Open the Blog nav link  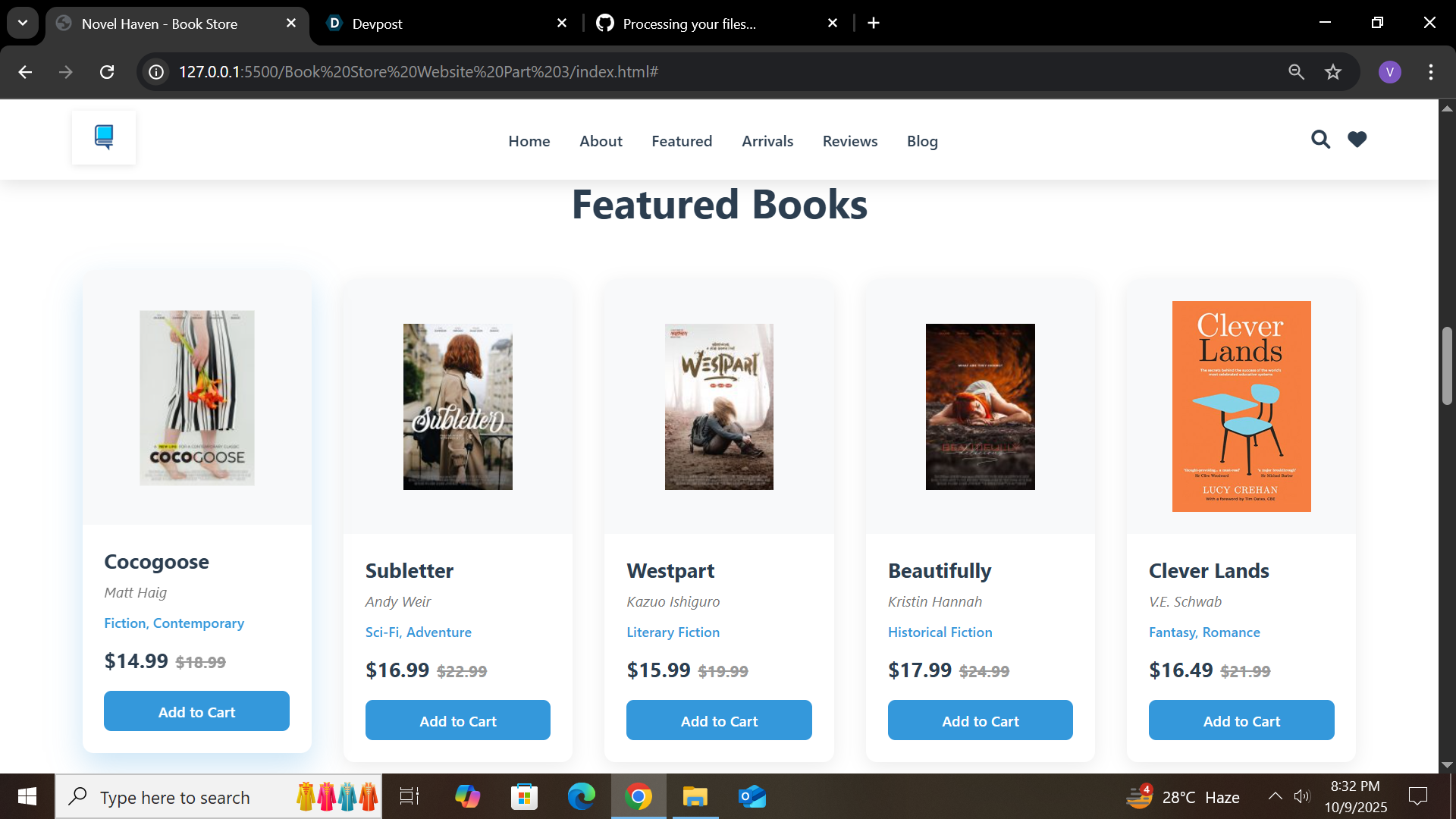coord(922,141)
